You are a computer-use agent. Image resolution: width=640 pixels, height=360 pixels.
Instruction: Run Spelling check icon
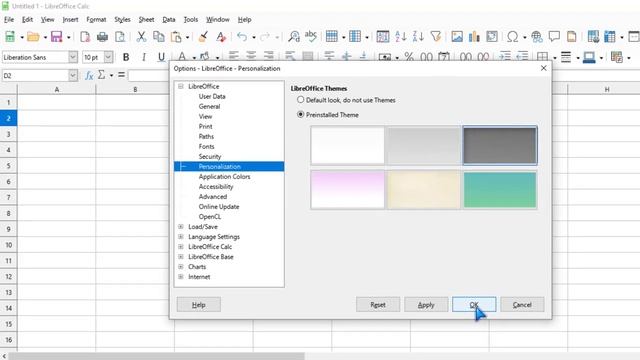click(311, 36)
